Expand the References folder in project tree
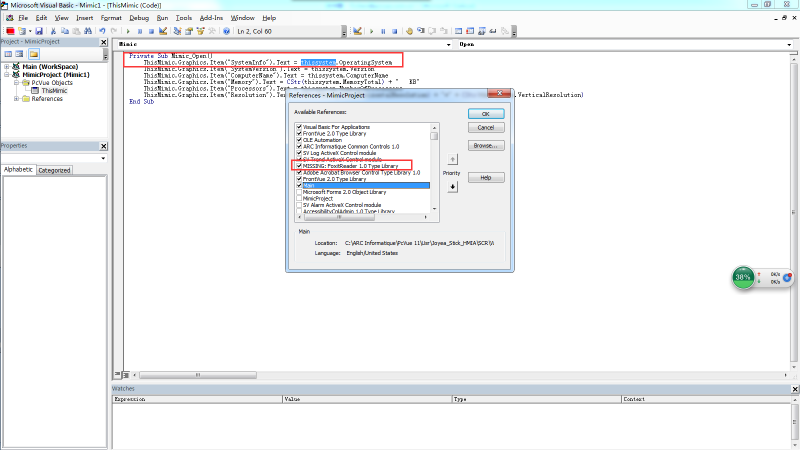Screen dimensions: 800x450 16,99
